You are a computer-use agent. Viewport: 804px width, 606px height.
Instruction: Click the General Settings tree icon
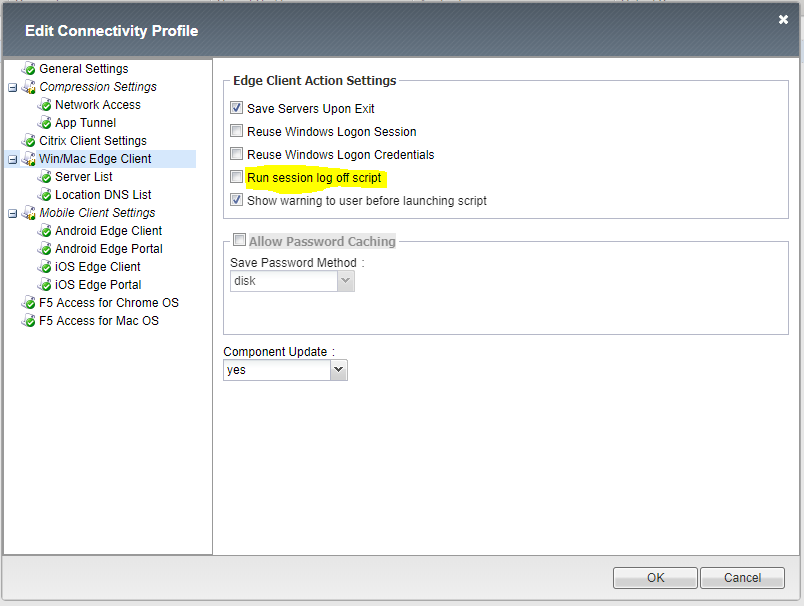28,69
